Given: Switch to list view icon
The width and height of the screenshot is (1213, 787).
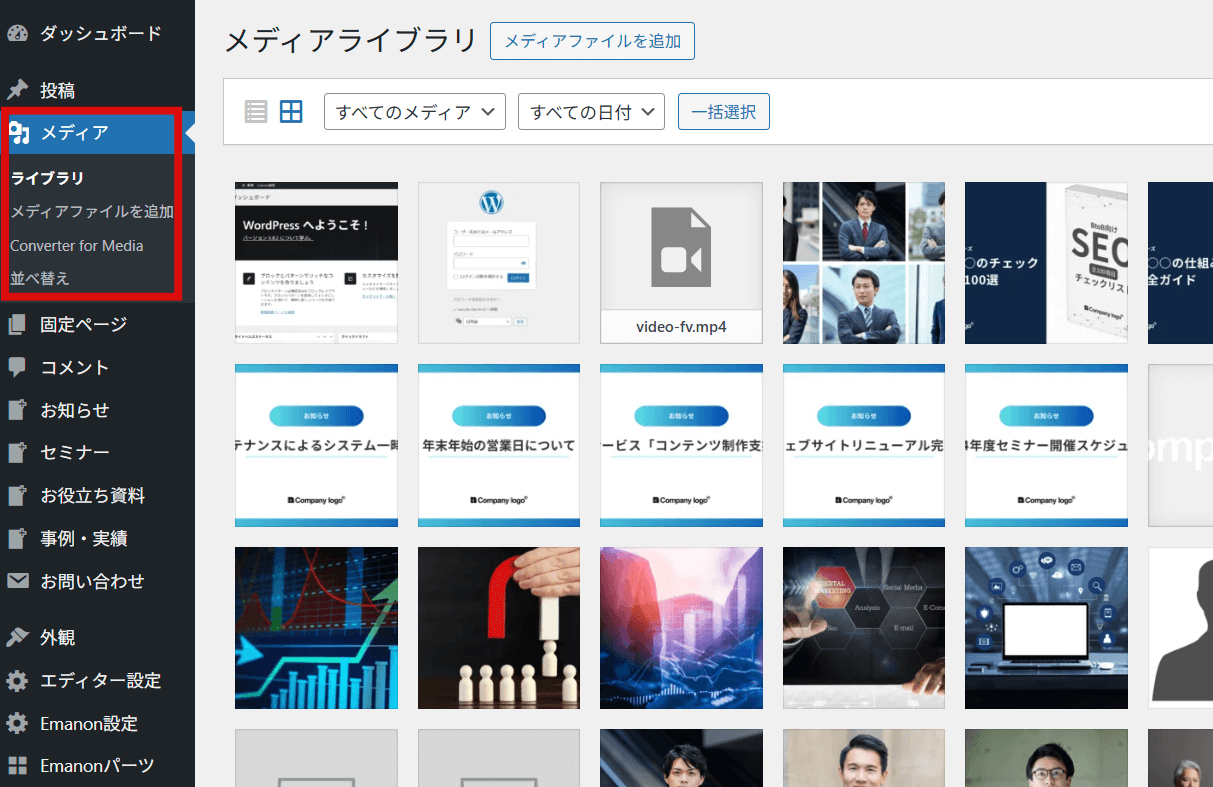Looking at the screenshot, I should [256, 112].
